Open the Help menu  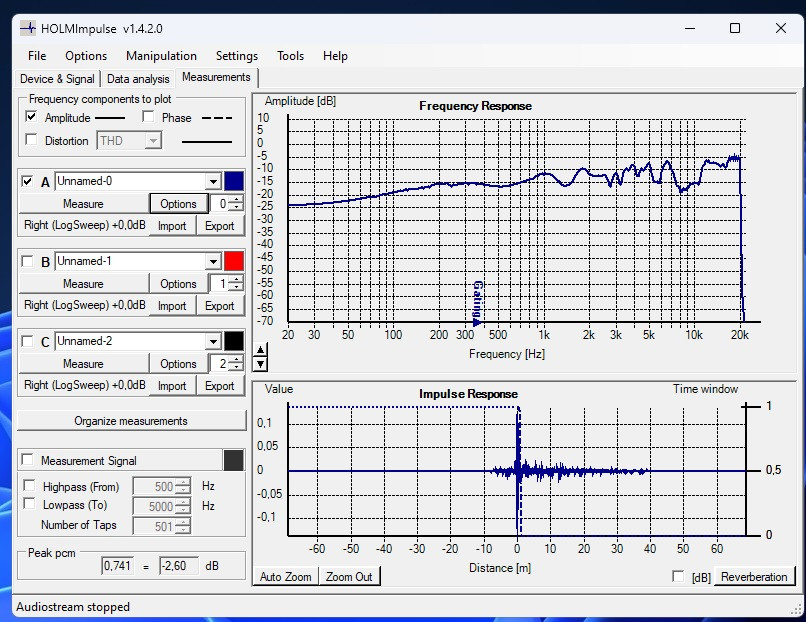click(x=335, y=56)
